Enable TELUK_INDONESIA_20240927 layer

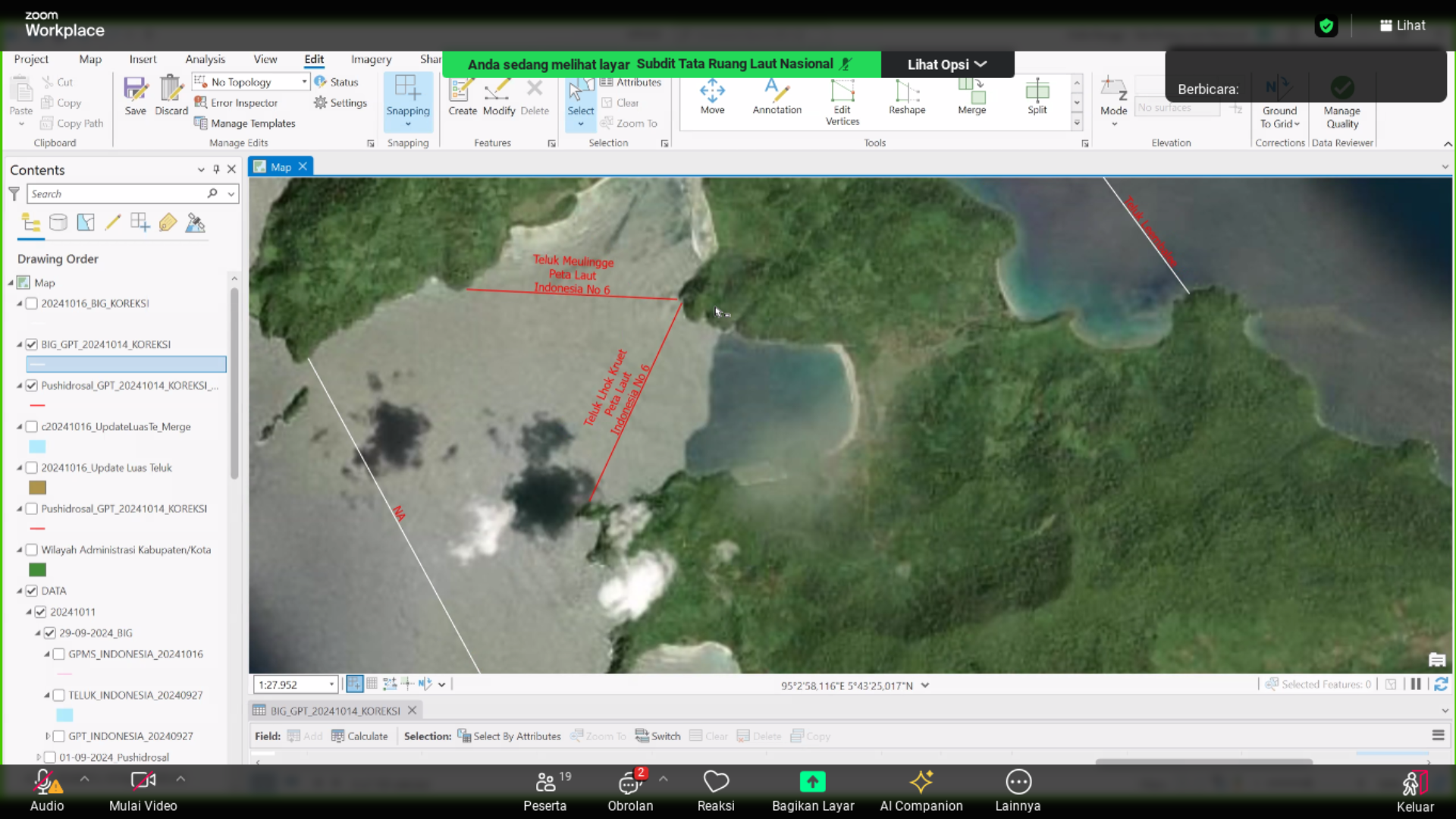[59, 695]
